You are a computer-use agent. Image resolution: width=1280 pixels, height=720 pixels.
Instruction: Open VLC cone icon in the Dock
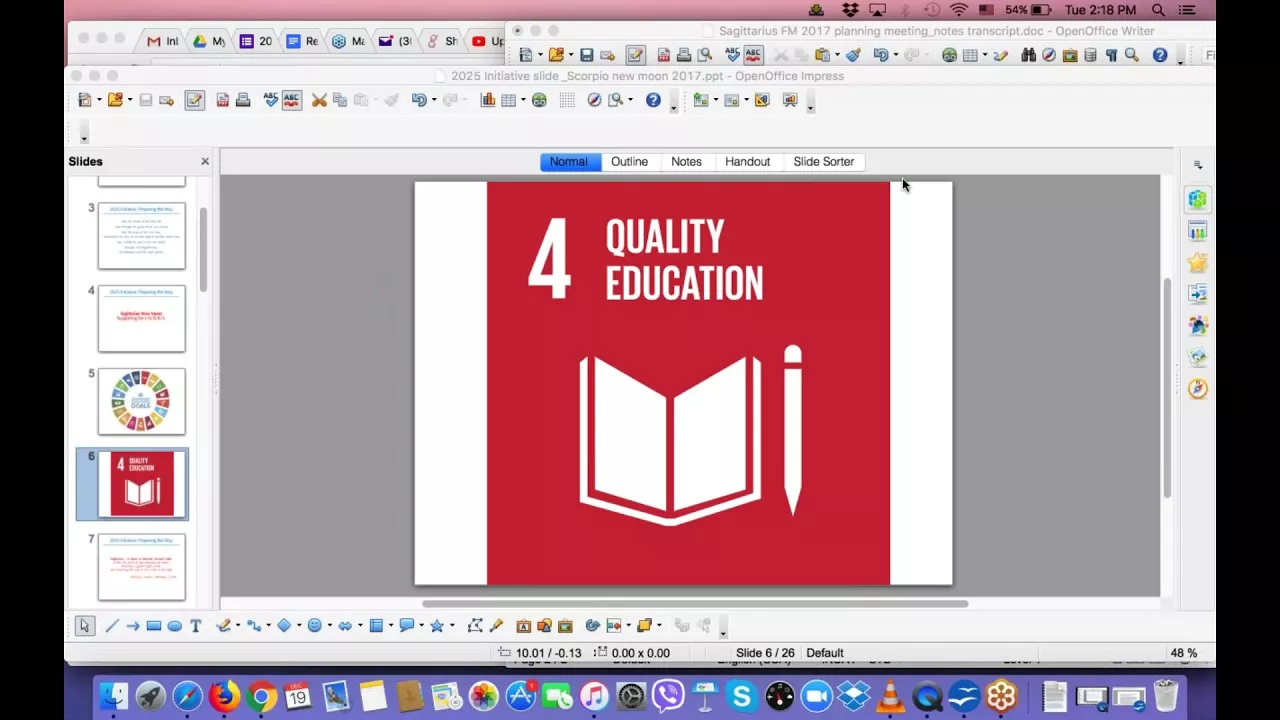click(890, 696)
